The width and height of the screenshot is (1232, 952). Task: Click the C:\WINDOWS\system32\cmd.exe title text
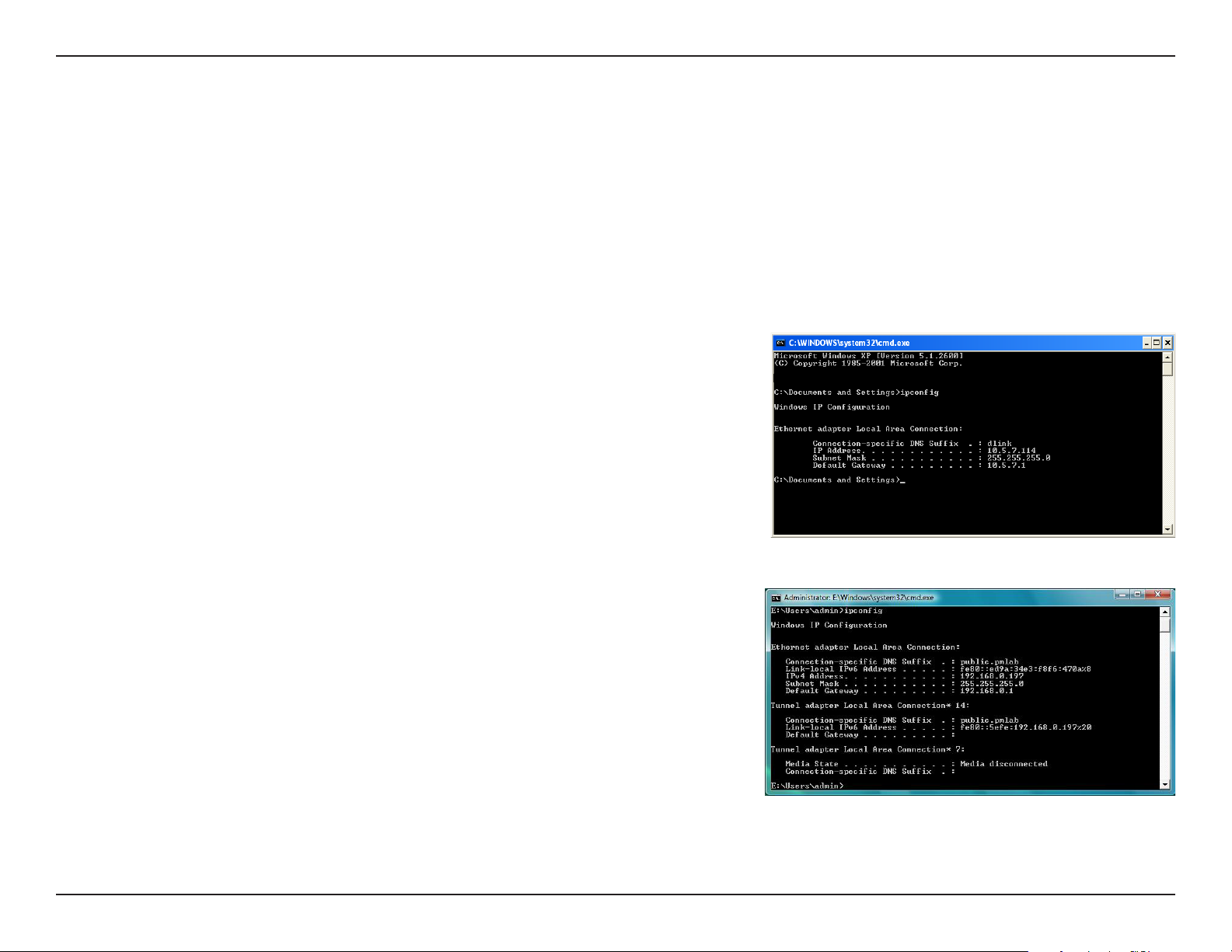coord(849,343)
